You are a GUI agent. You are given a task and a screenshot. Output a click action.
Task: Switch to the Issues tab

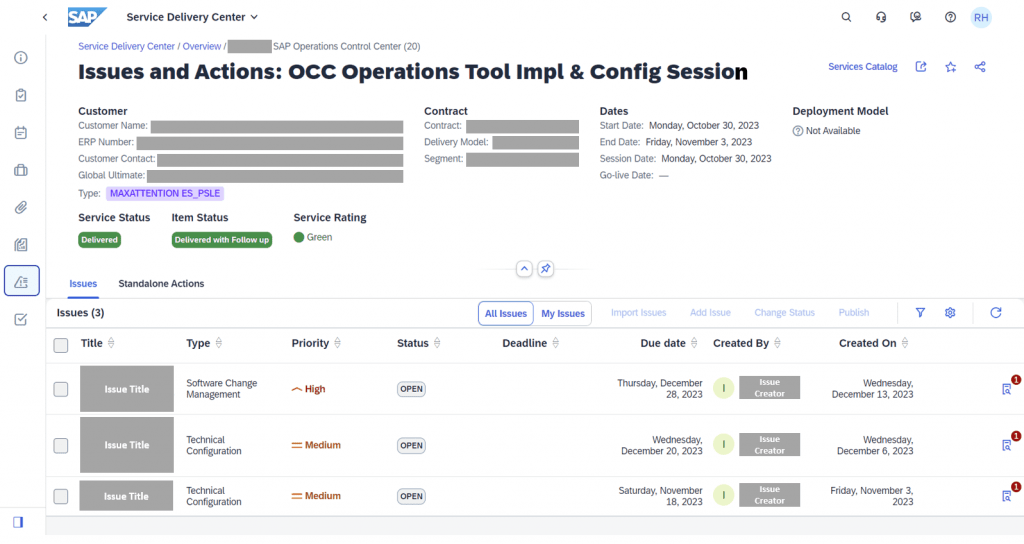pos(83,283)
